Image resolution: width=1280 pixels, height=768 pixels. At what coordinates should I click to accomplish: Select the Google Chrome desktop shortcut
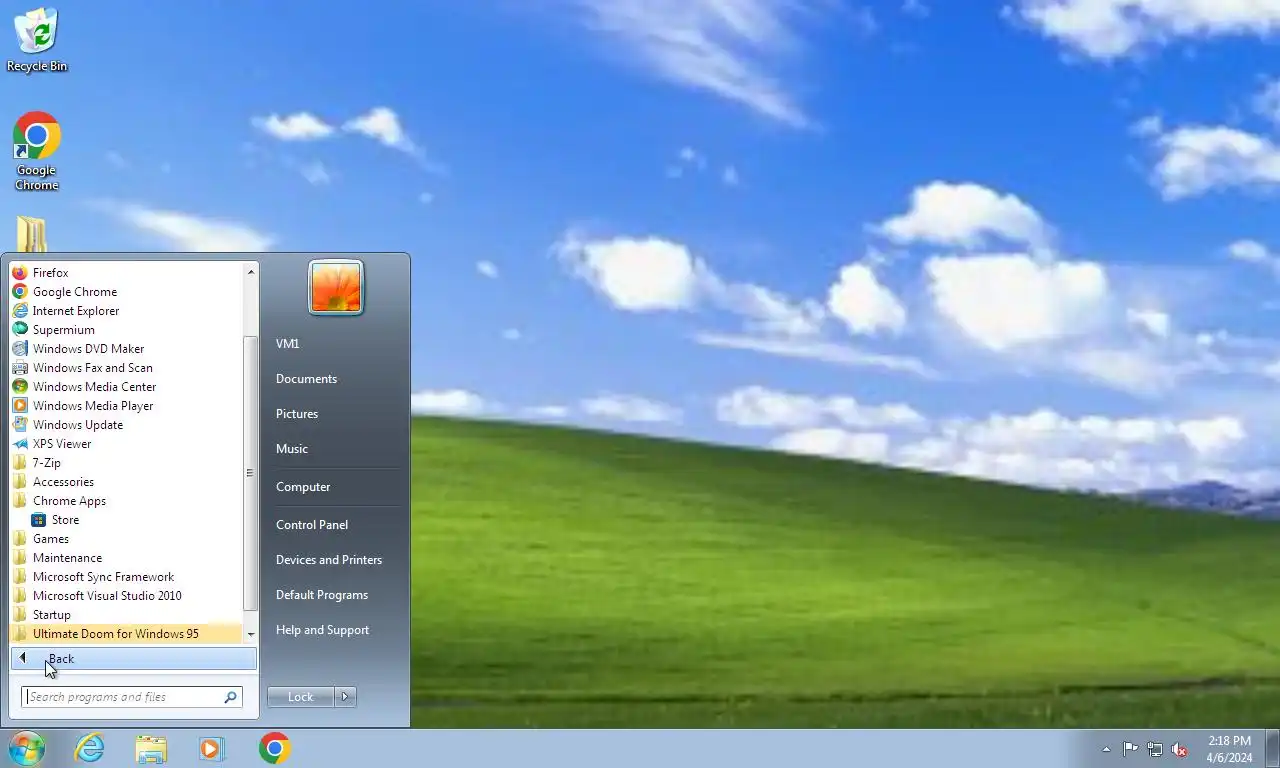(37, 151)
